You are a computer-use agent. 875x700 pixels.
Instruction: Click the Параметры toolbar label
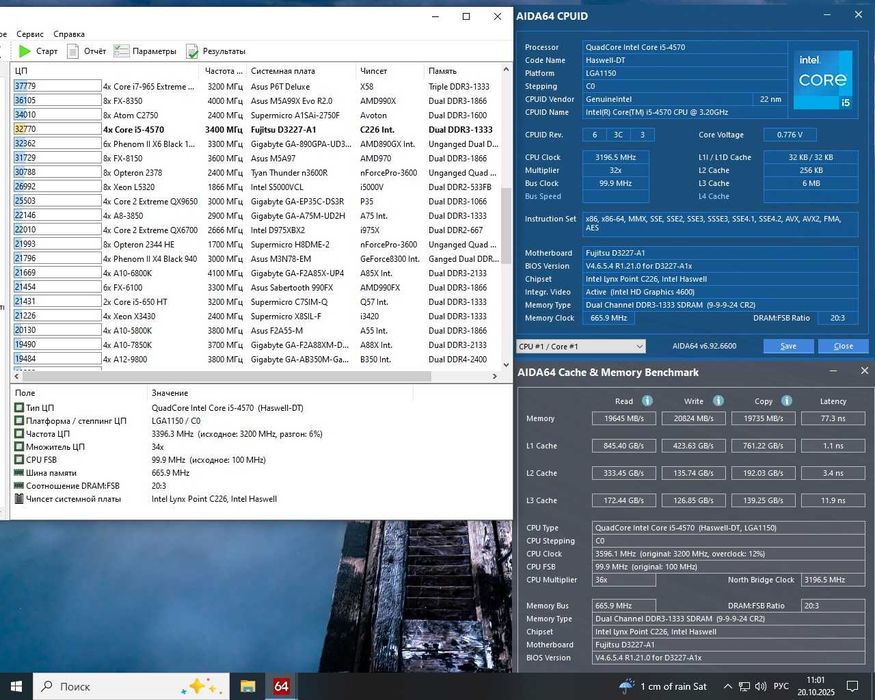155,51
